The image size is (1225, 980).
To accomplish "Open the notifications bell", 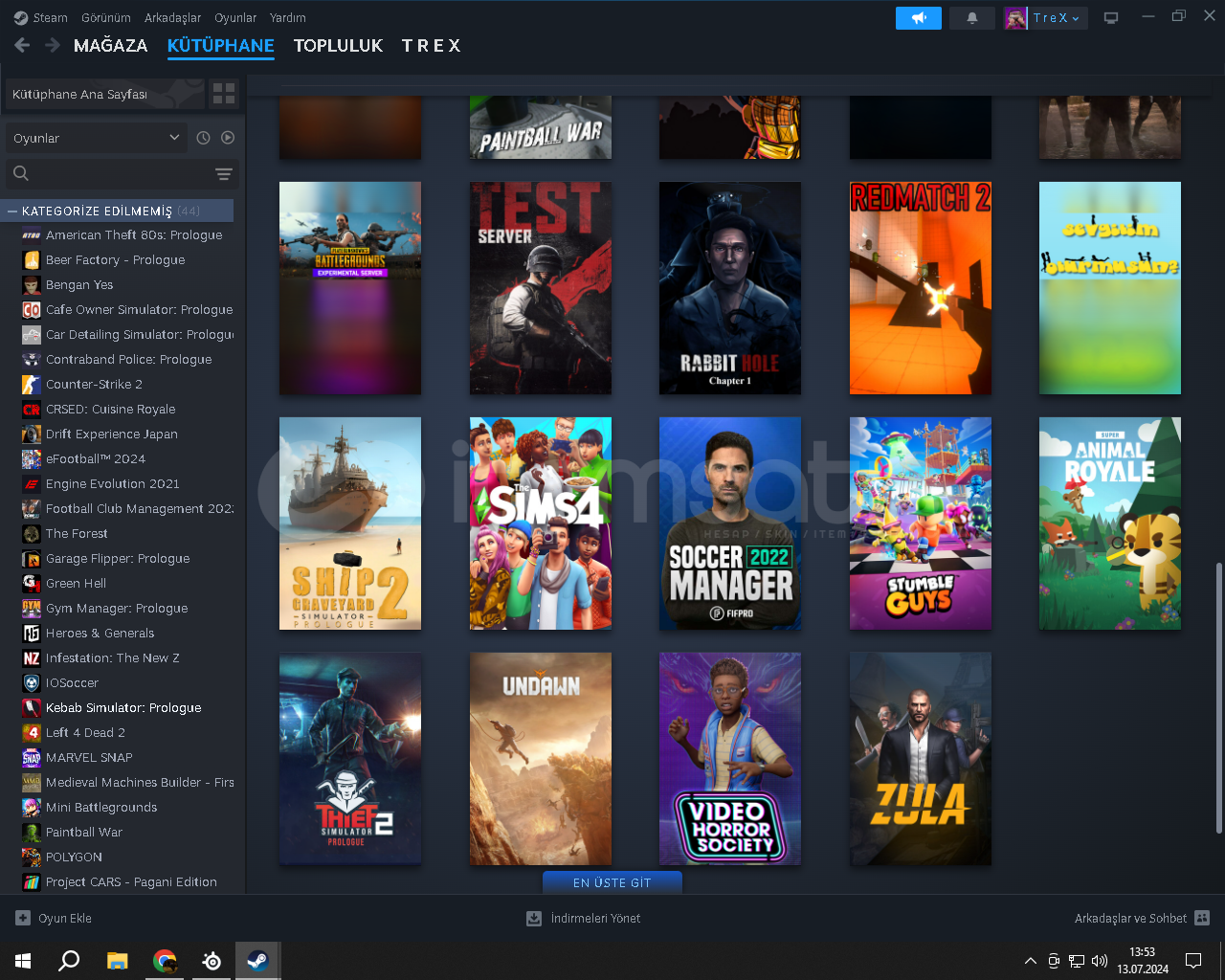I will click(x=972, y=18).
